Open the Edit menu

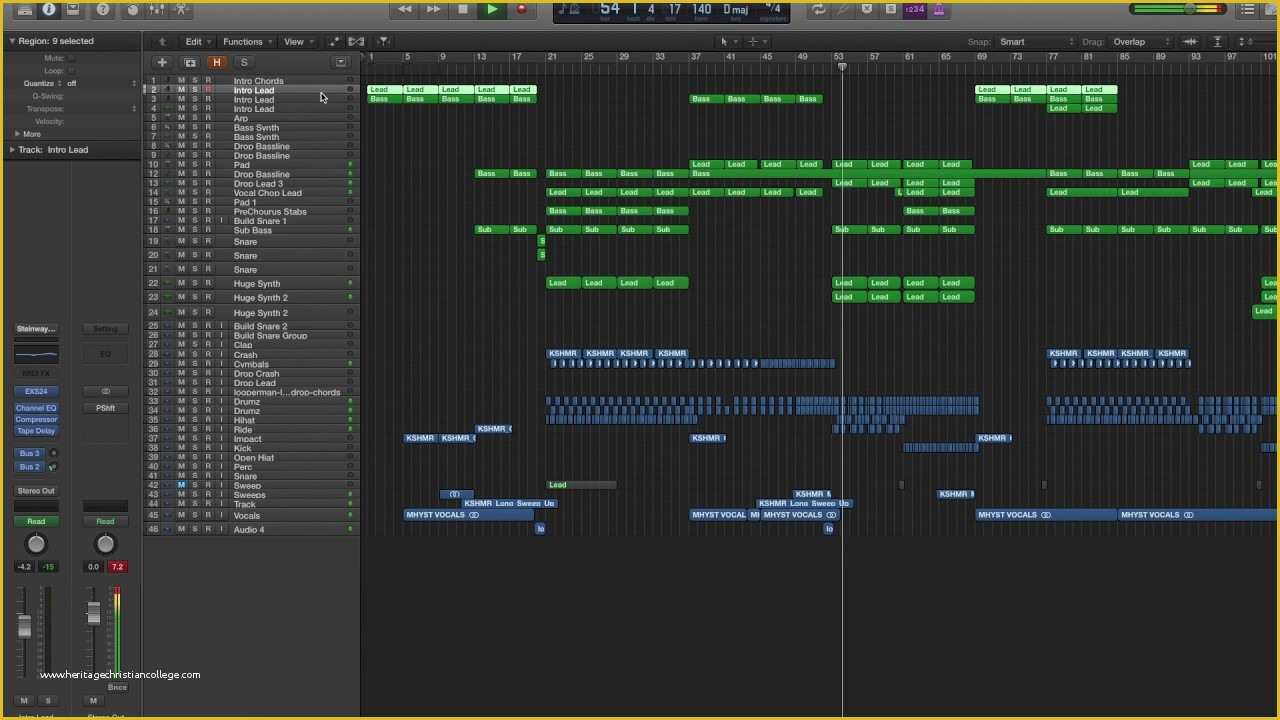click(x=197, y=42)
